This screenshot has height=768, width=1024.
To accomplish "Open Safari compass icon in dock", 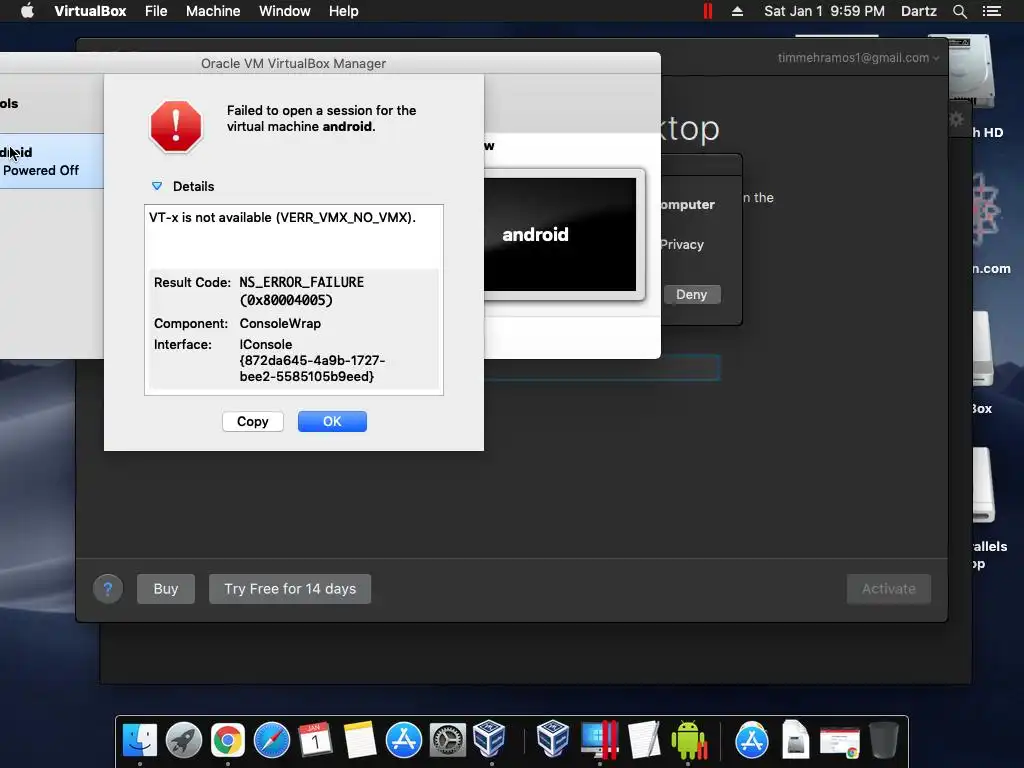I will [272, 740].
